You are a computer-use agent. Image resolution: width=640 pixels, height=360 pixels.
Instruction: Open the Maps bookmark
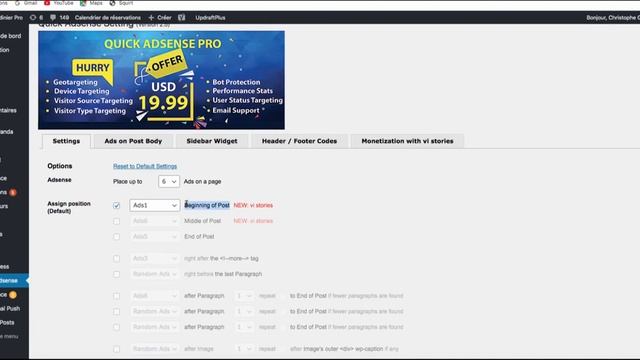pos(91,3)
